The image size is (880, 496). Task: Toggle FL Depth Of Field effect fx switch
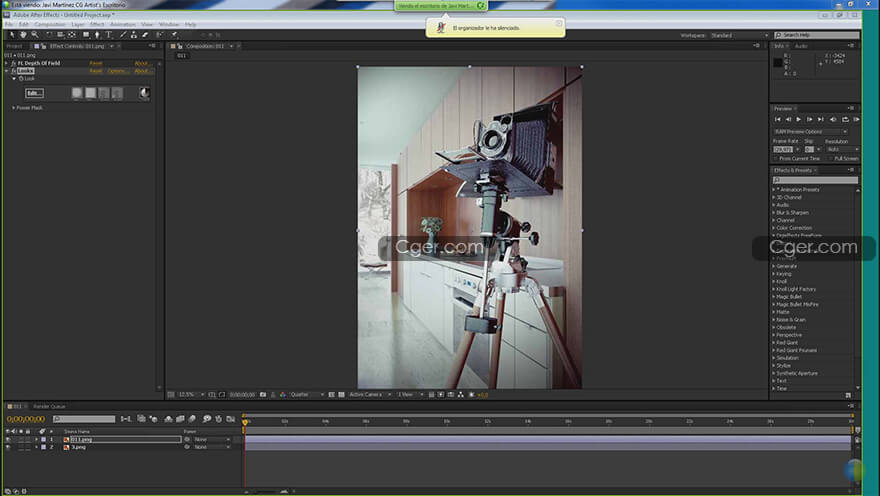point(13,63)
